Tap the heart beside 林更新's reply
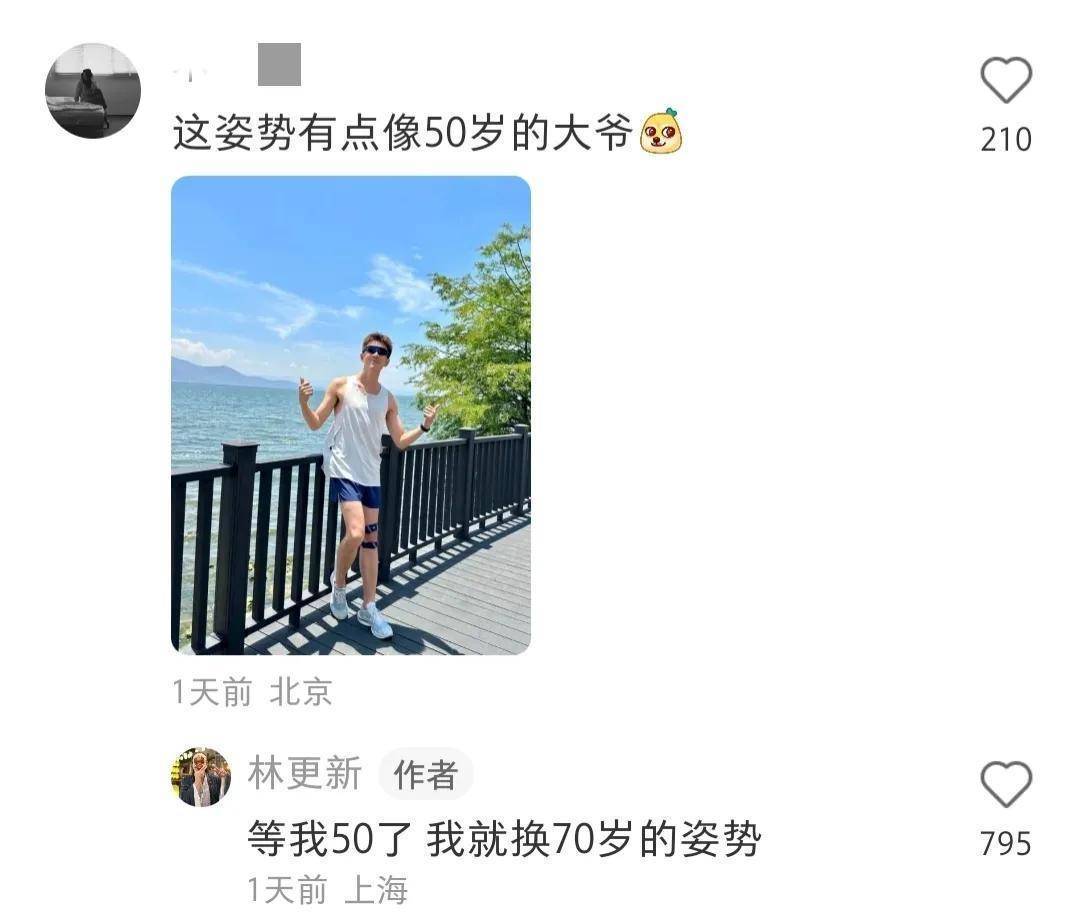This screenshot has width=1080, height=916. click(x=1006, y=784)
